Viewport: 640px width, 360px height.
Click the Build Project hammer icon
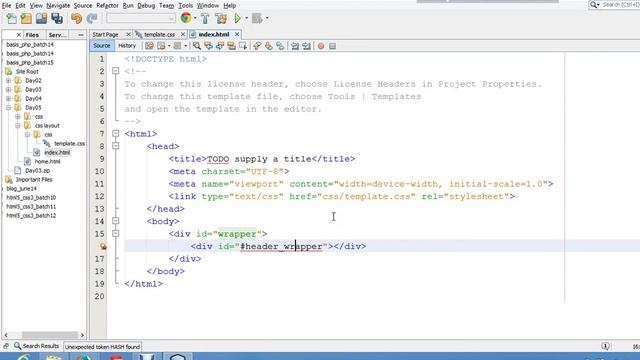click(x=205, y=18)
